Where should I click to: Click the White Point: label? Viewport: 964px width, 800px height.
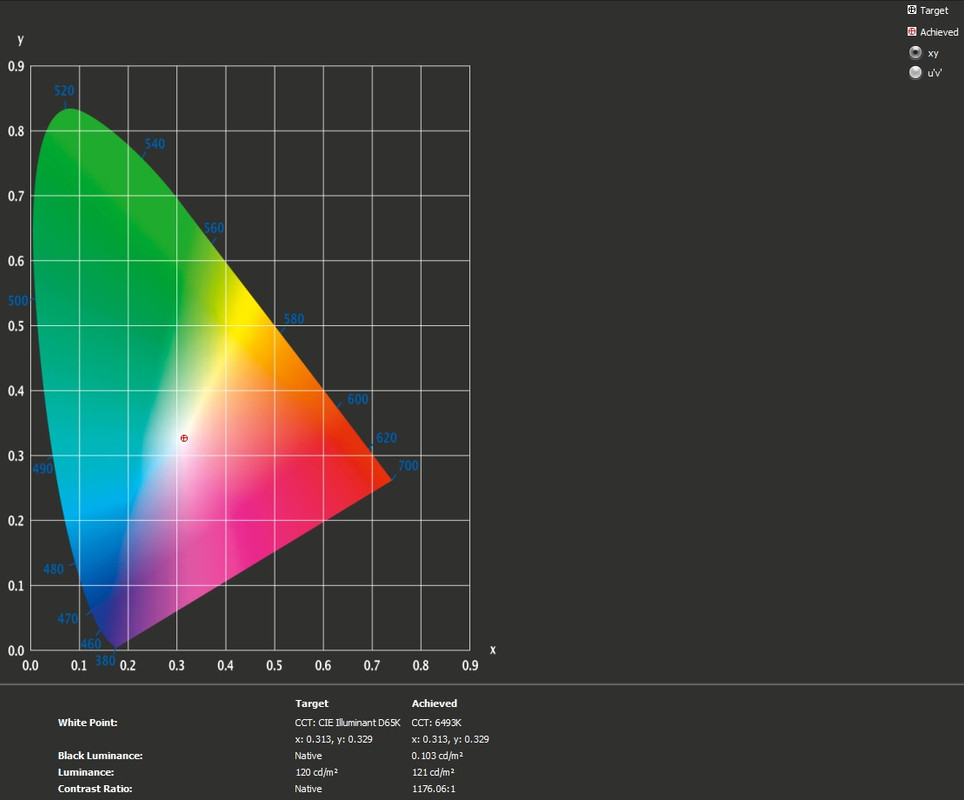[87, 723]
